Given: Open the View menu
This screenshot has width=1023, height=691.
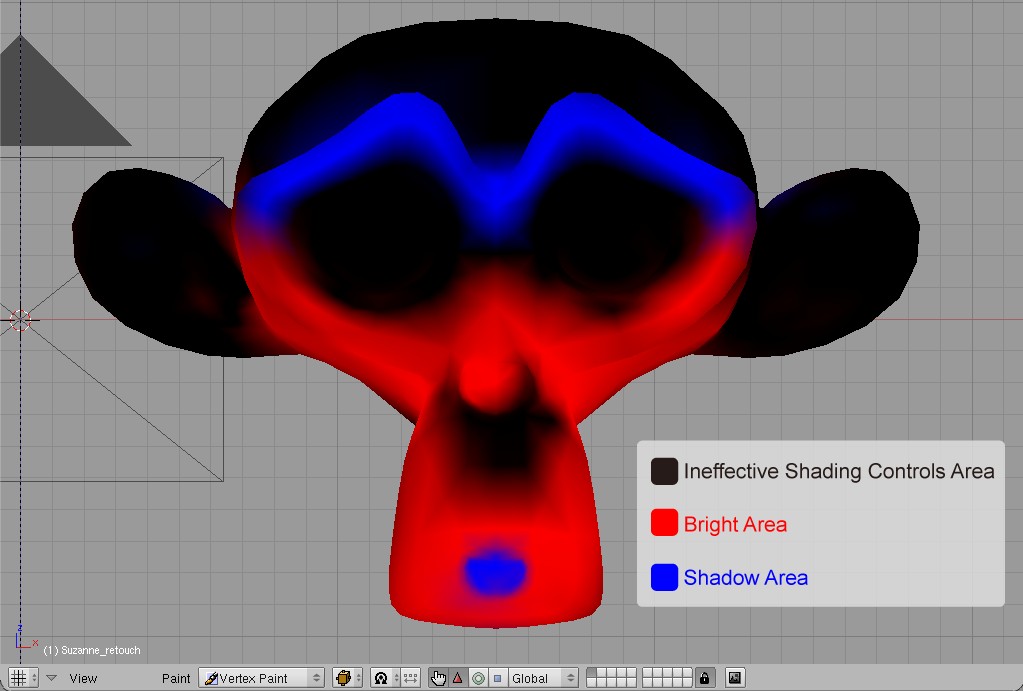Looking at the screenshot, I should pyautogui.click(x=83, y=679).
